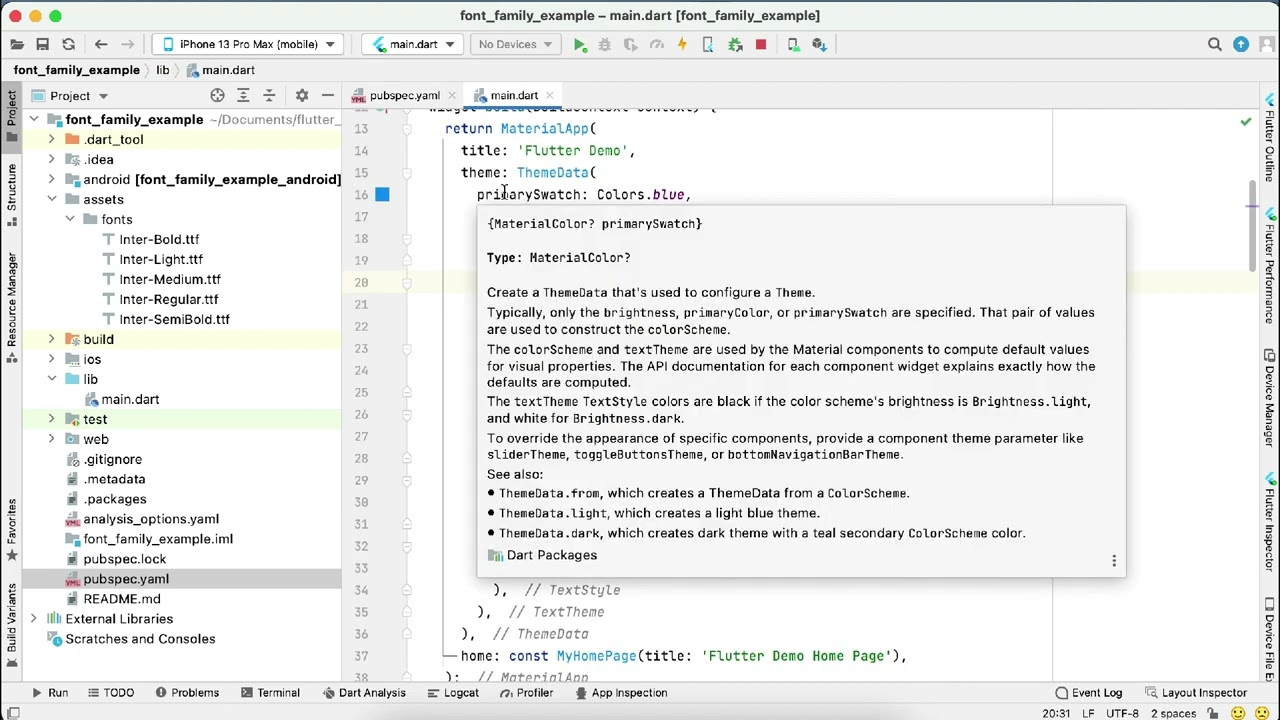Expand all nodes in Project panel

tap(243, 95)
